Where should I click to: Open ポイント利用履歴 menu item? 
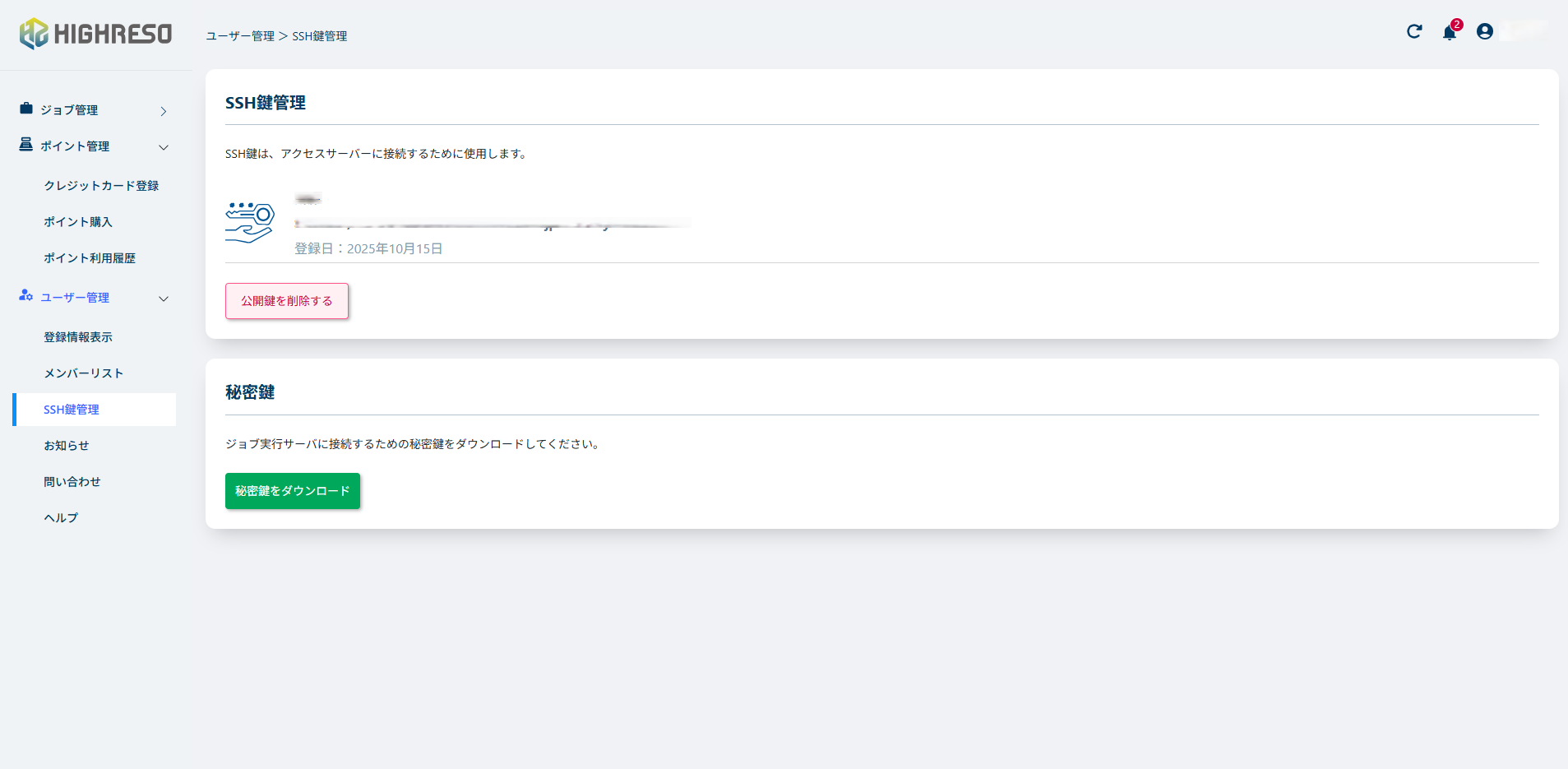[x=90, y=258]
